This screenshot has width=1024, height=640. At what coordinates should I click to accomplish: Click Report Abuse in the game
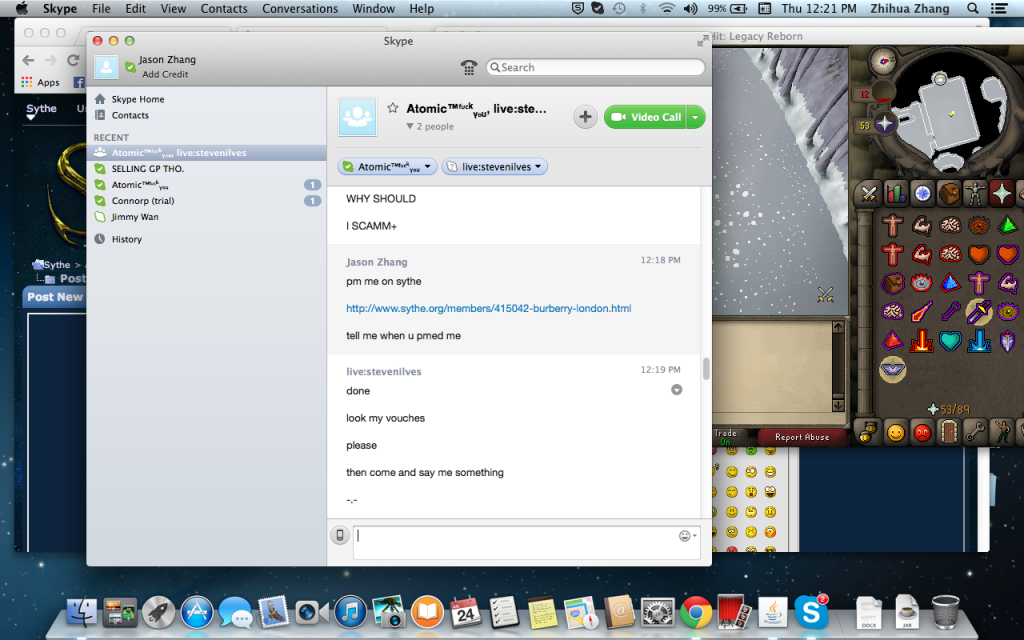802,437
